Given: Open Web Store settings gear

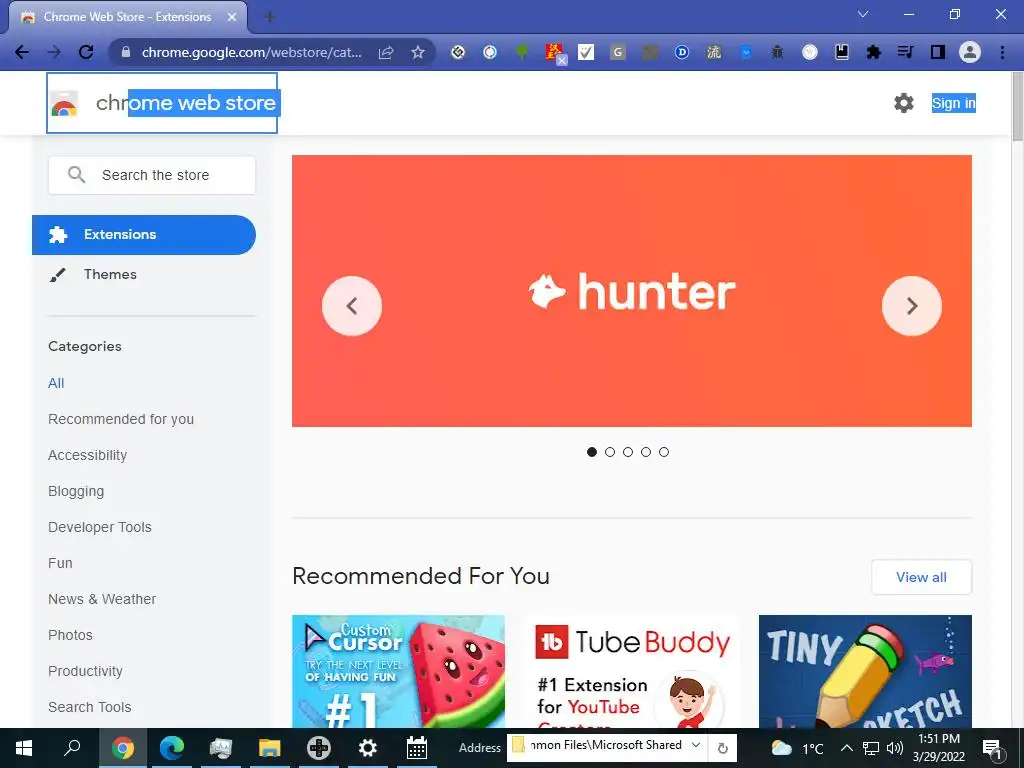Looking at the screenshot, I should pyautogui.click(x=904, y=103).
